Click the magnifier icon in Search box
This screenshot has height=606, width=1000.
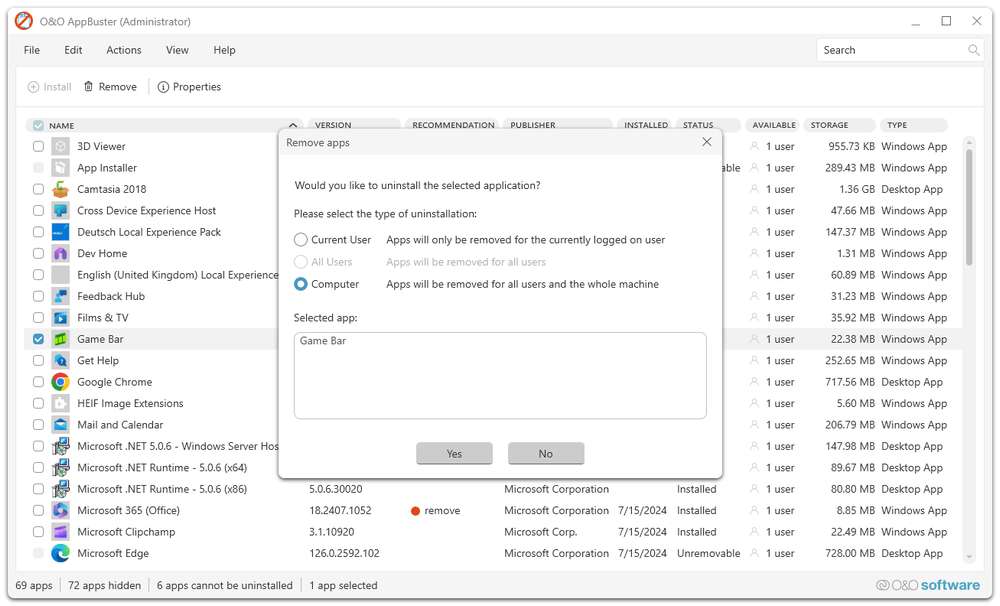973,50
